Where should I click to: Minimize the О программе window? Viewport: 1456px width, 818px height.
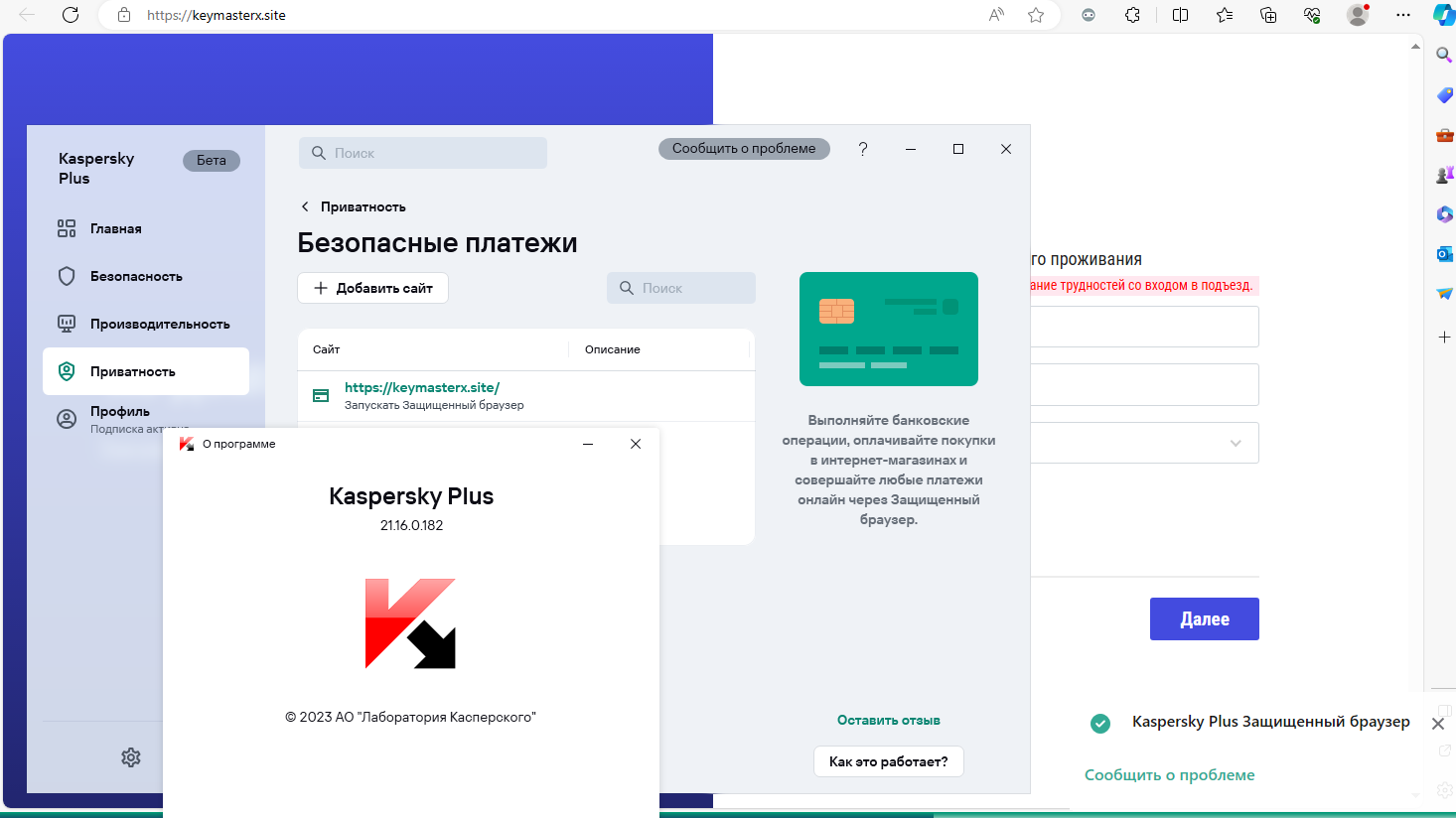coord(588,444)
